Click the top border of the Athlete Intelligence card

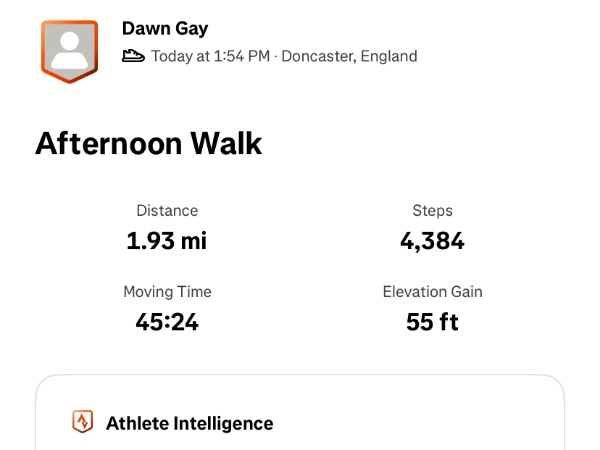click(300, 376)
